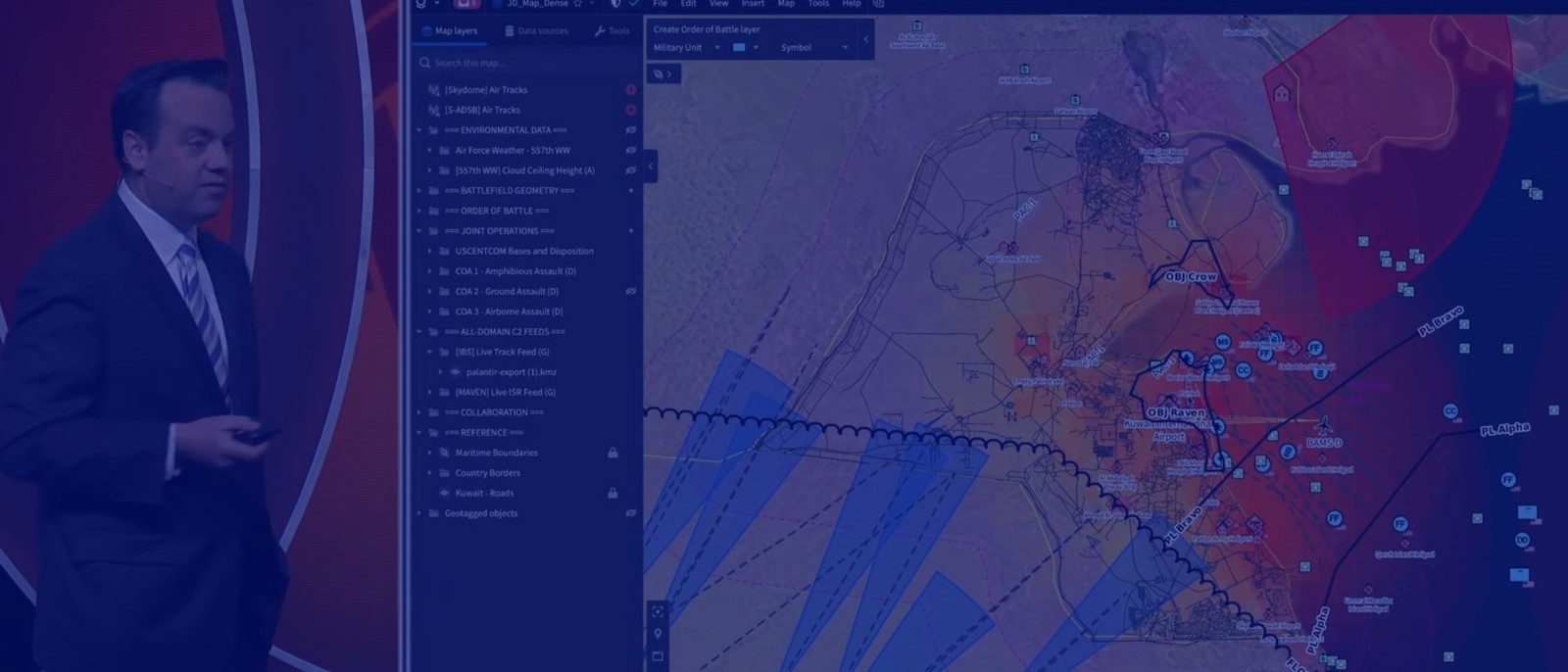
Task: Show the ENVIRONMENTAL DATA layer group
Action: (x=630, y=130)
